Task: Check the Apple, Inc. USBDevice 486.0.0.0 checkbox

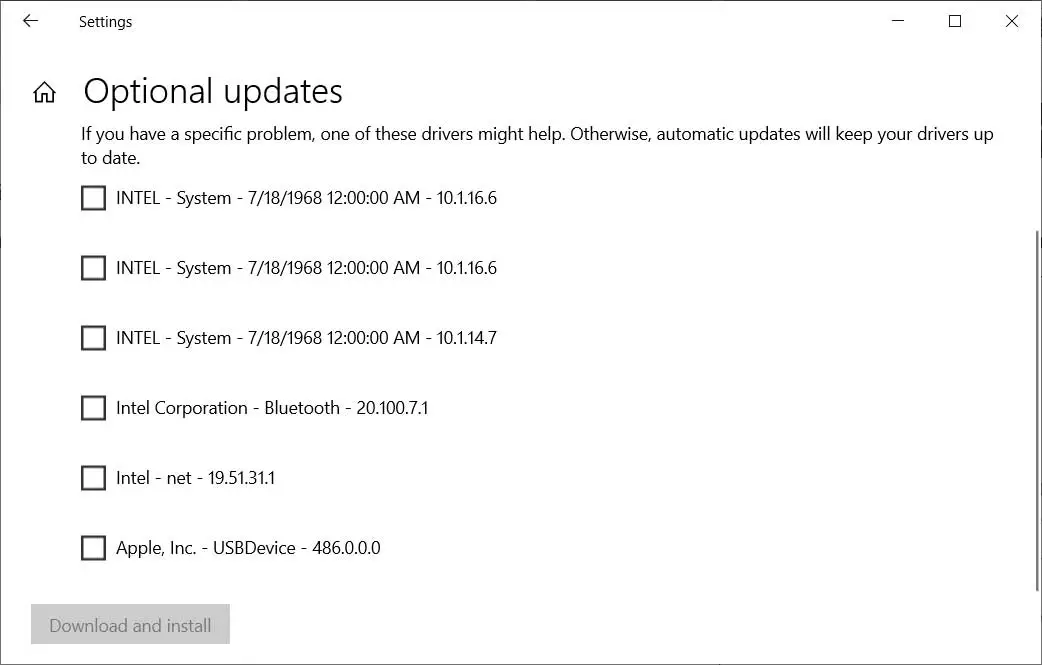Action: coord(93,548)
